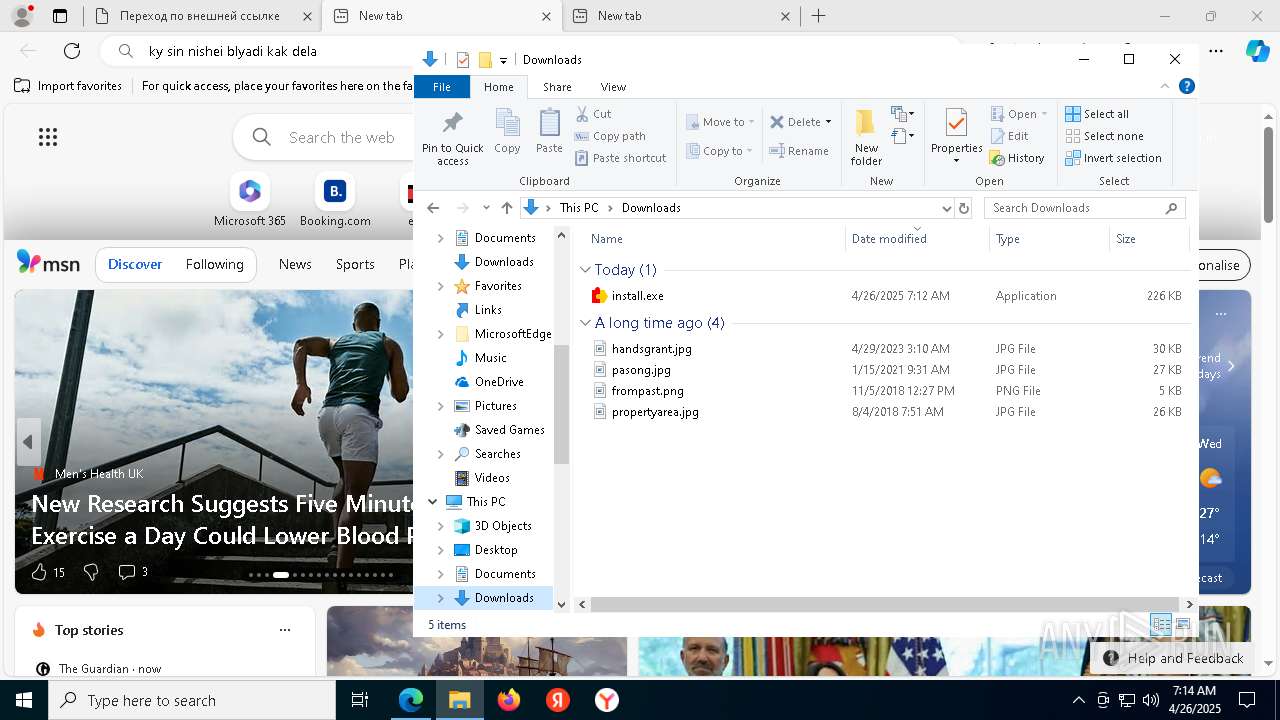Image resolution: width=1280 pixels, height=720 pixels.
Task: Open the Delete options dropdown arrow
Action: tap(828, 122)
